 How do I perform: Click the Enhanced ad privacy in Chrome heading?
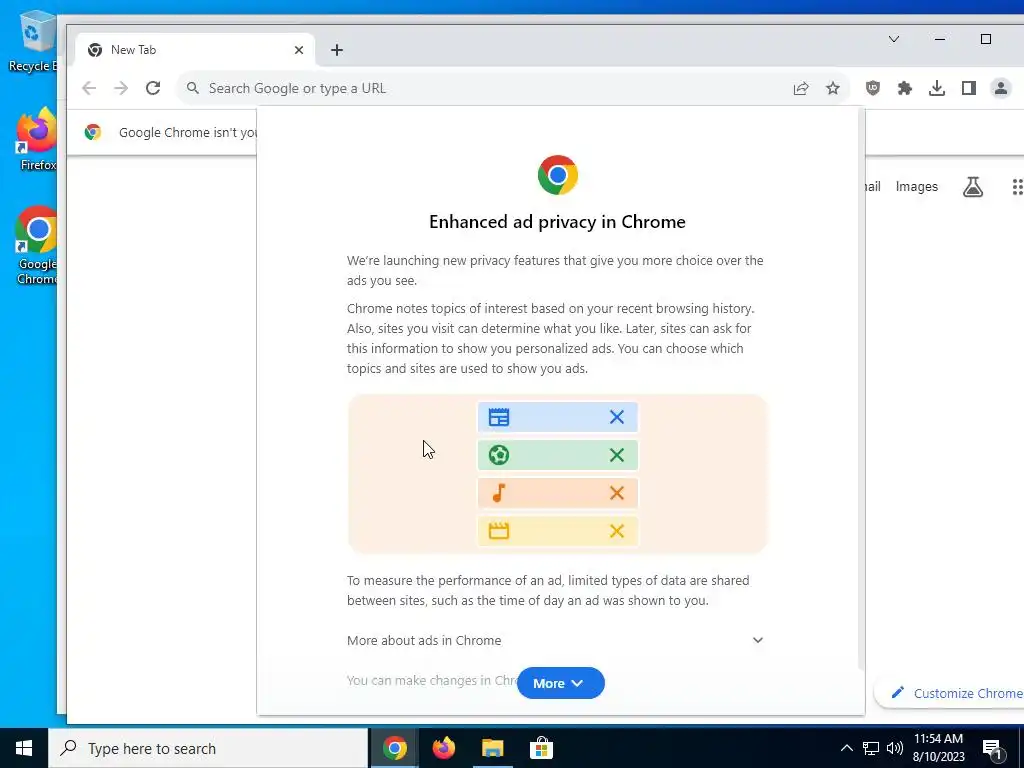click(557, 222)
